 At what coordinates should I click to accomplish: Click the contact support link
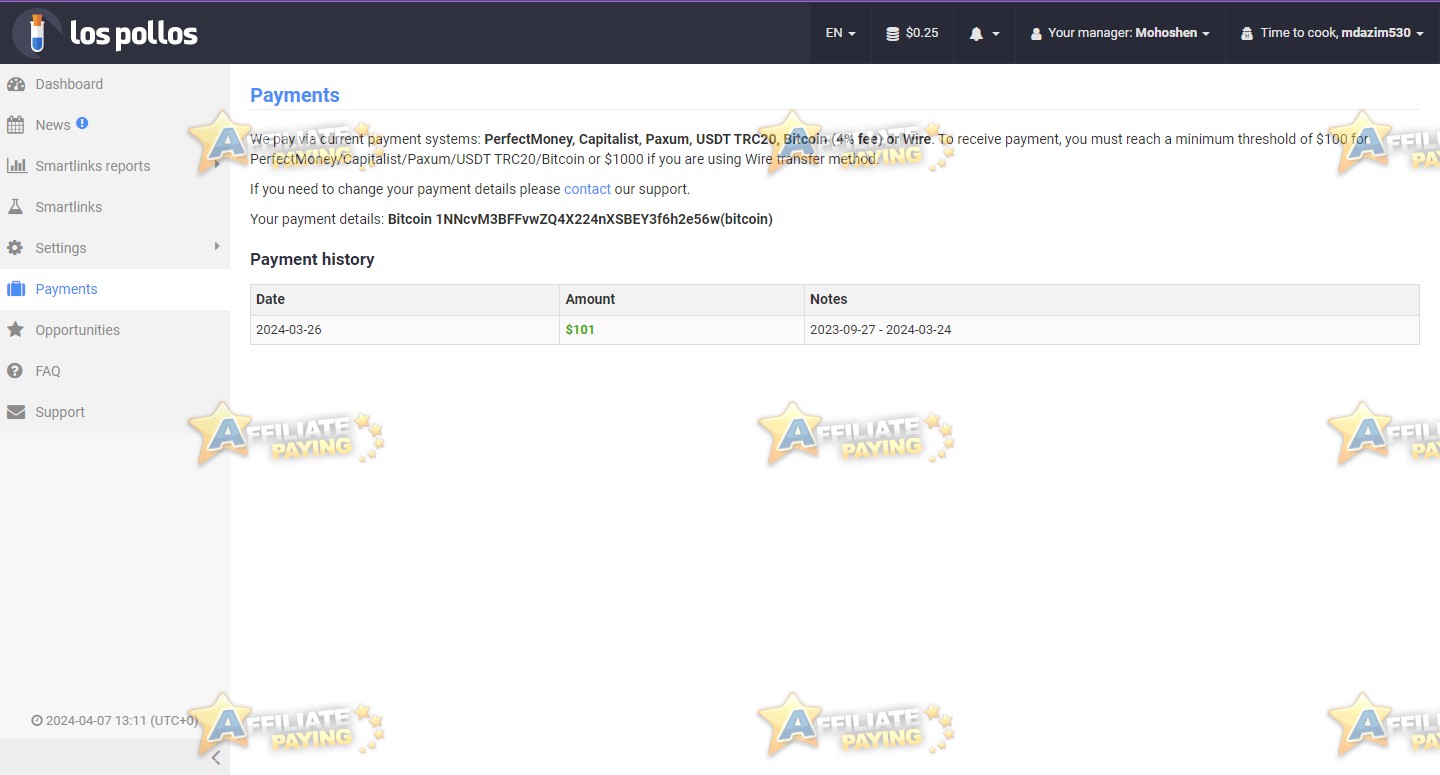tap(587, 189)
